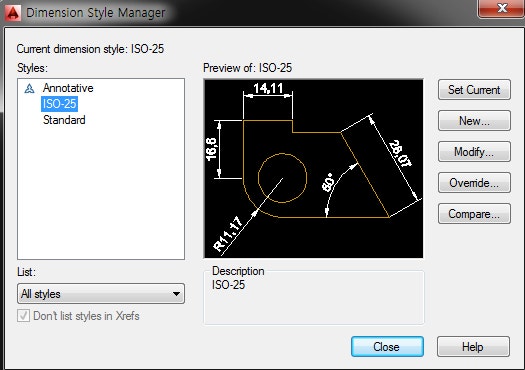This screenshot has width=525, height=370.
Task: Click the 'Preview of: ISO-25' label
Action: (247, 68)
